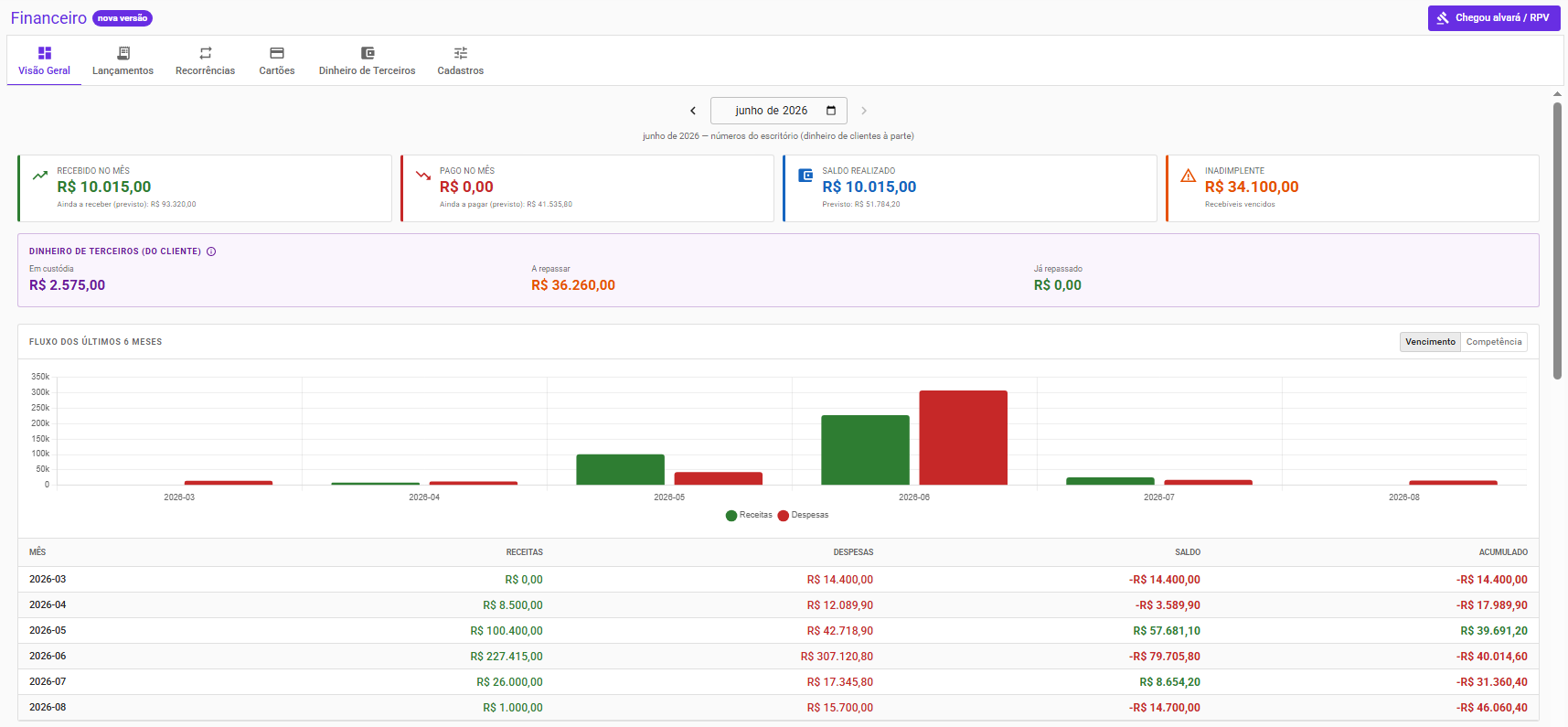Click the red Despesas bar for 2026-06
This screenshot has height=727, width=1568.
tap(964, 437)
